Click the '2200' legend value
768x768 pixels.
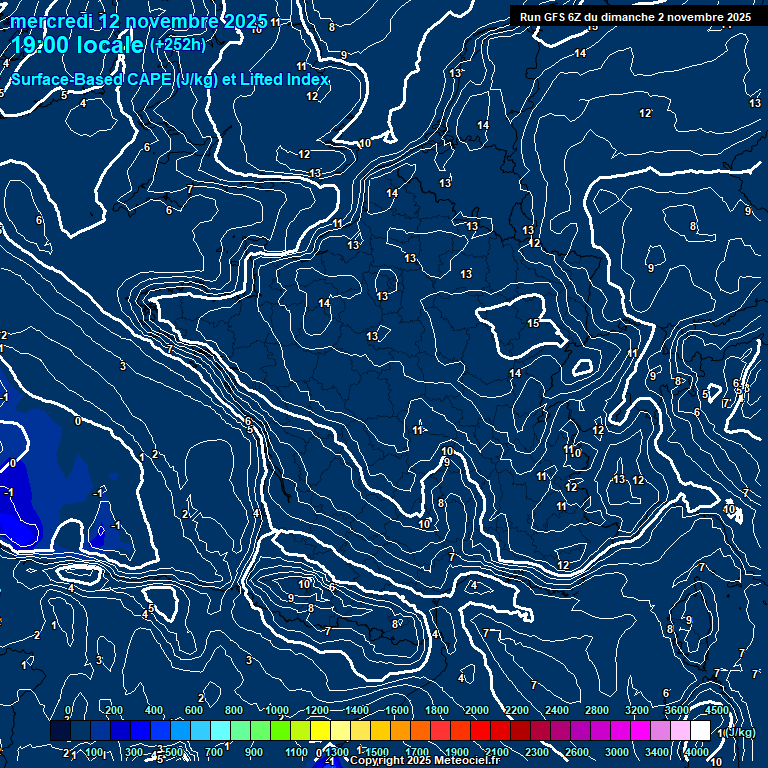(517, 710)
